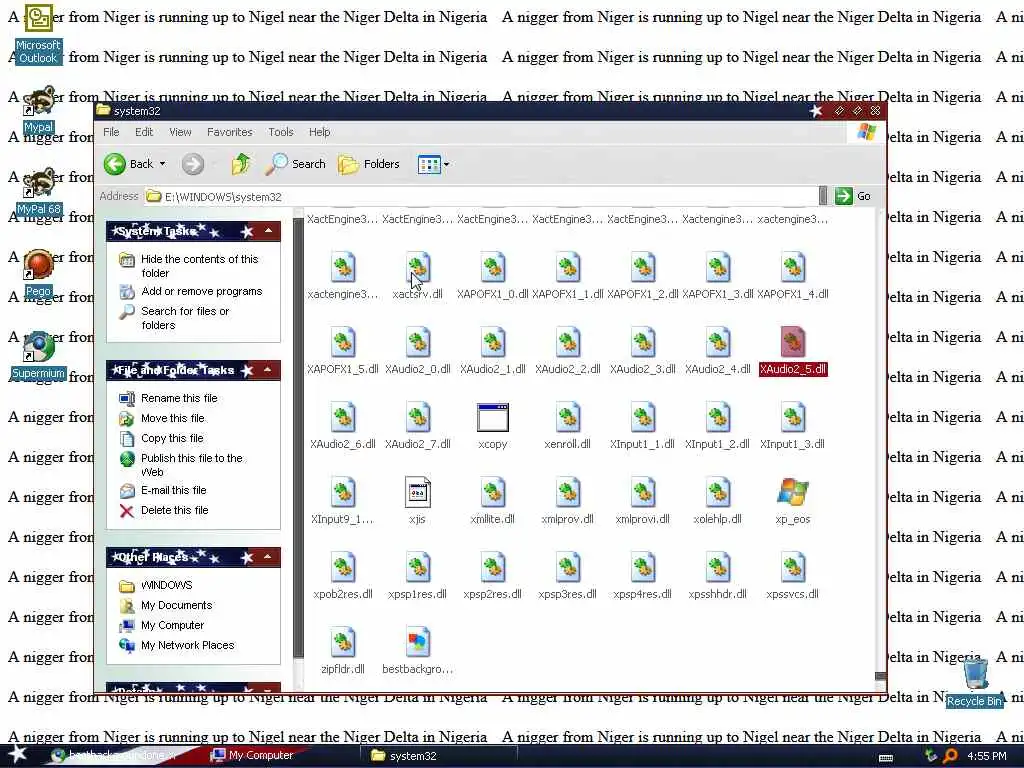Select the XAPOFX1_5.dll file icon
The image size is (1024, 768).
coord(342,342)
